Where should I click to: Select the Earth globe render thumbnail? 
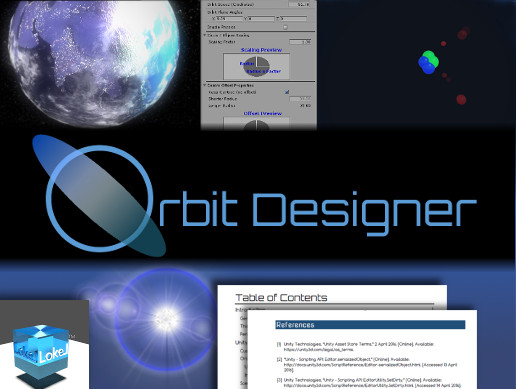click(93, 63)
